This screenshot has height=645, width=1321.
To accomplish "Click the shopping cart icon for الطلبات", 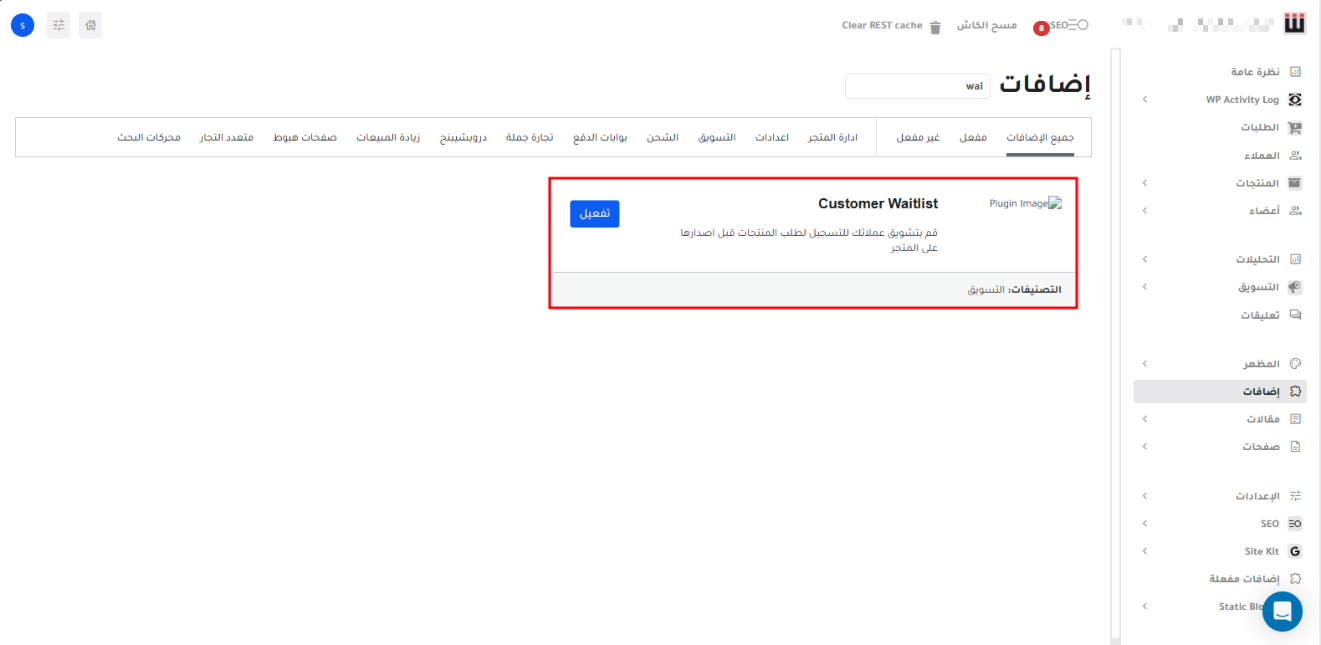I will pyautogui.click(x=1295, y=128).
